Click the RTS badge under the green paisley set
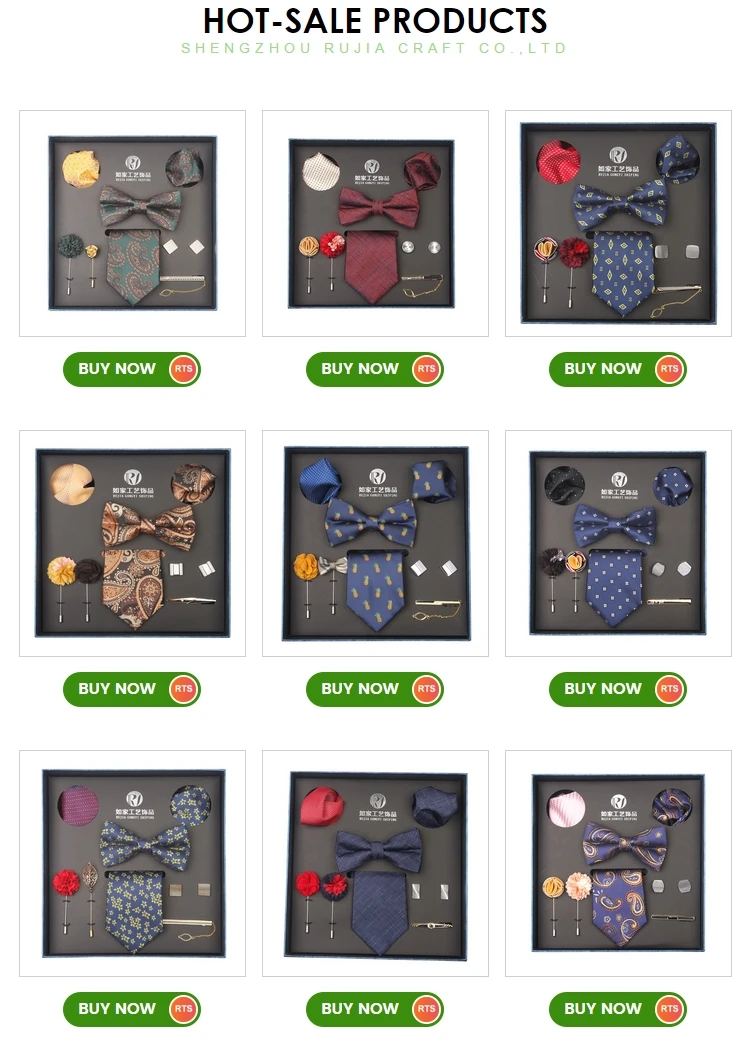750x1060 pixels. click(x=183, y=369)
